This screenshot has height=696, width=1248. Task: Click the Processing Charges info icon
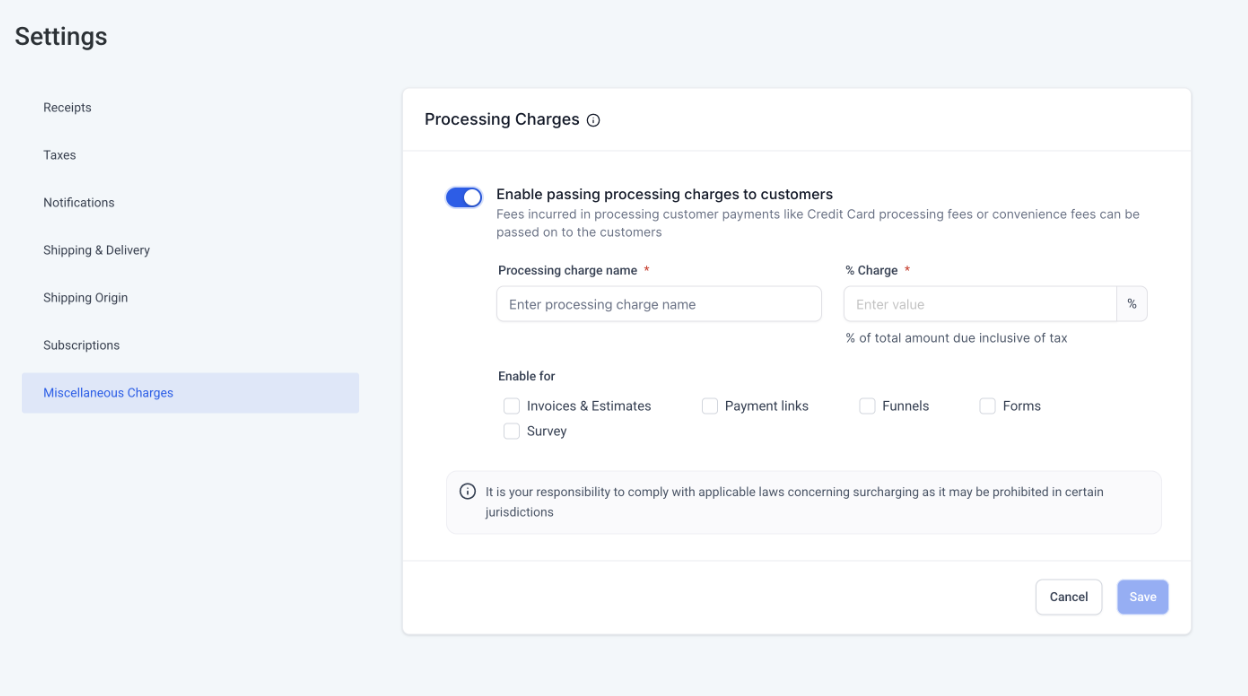(x=593, y=120)
